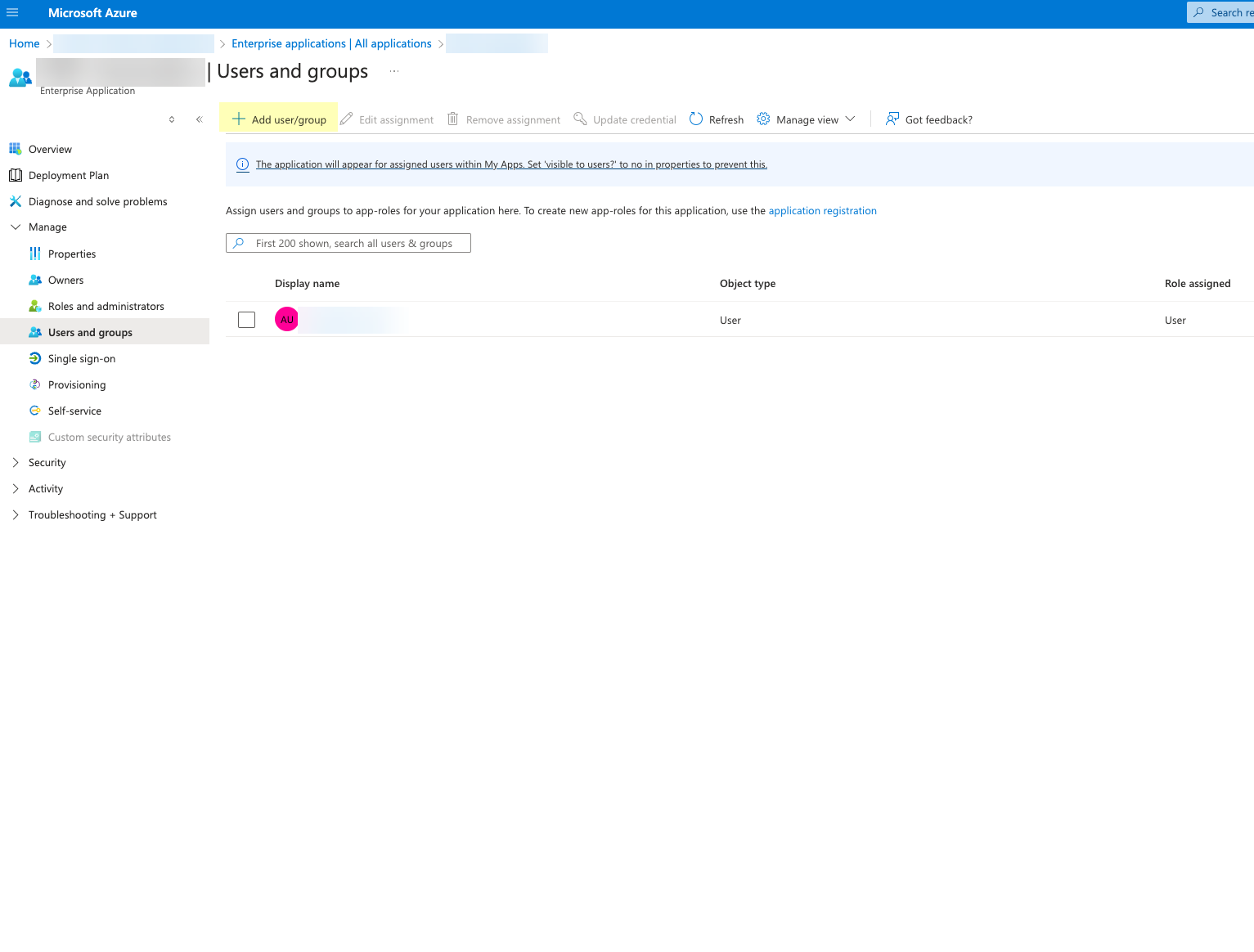
Task: Go to Owners in the sidebar
Action: click(x=65, y=281)
